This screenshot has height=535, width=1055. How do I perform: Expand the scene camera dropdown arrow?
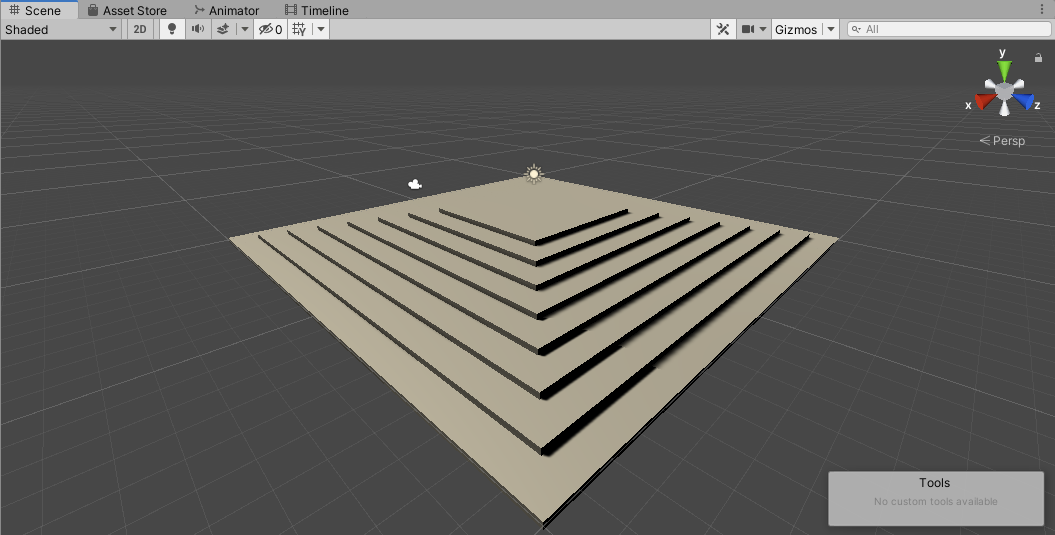[x=763, y=30]
